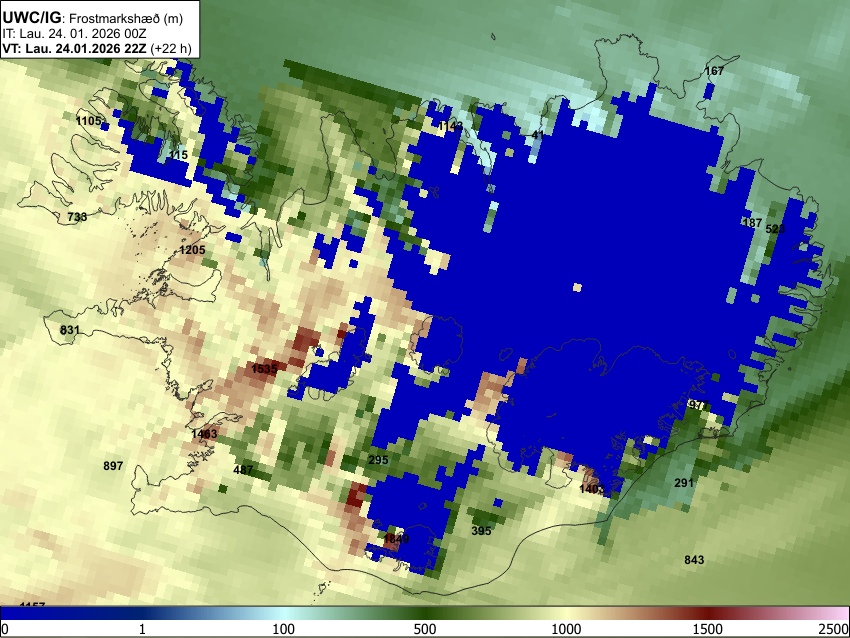
Task: Click the map value "733"
Action: (x=77, y=217)
